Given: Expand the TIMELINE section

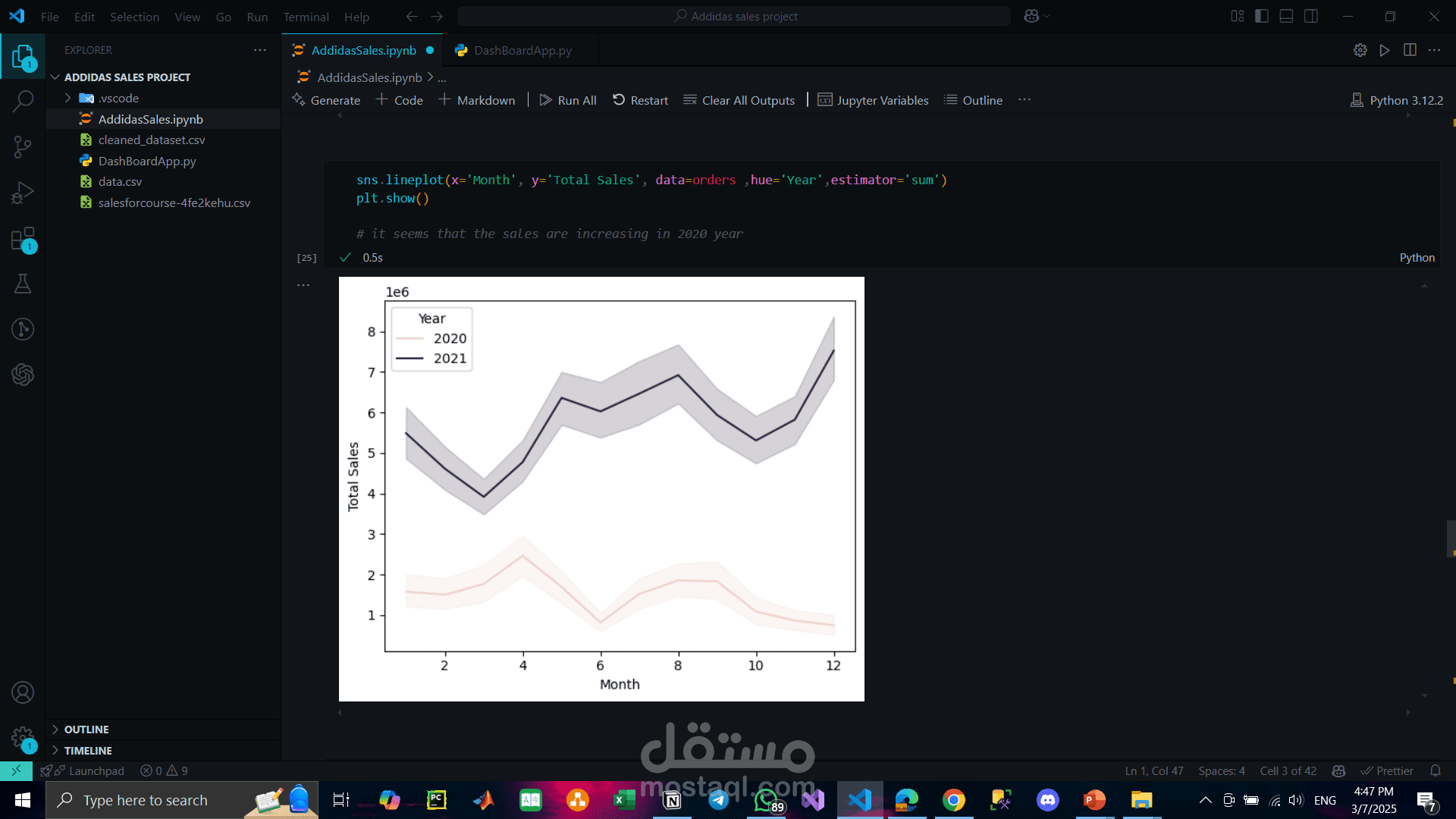Looking at the screenshot, I should pyautogui.click(x=88, y=751).
